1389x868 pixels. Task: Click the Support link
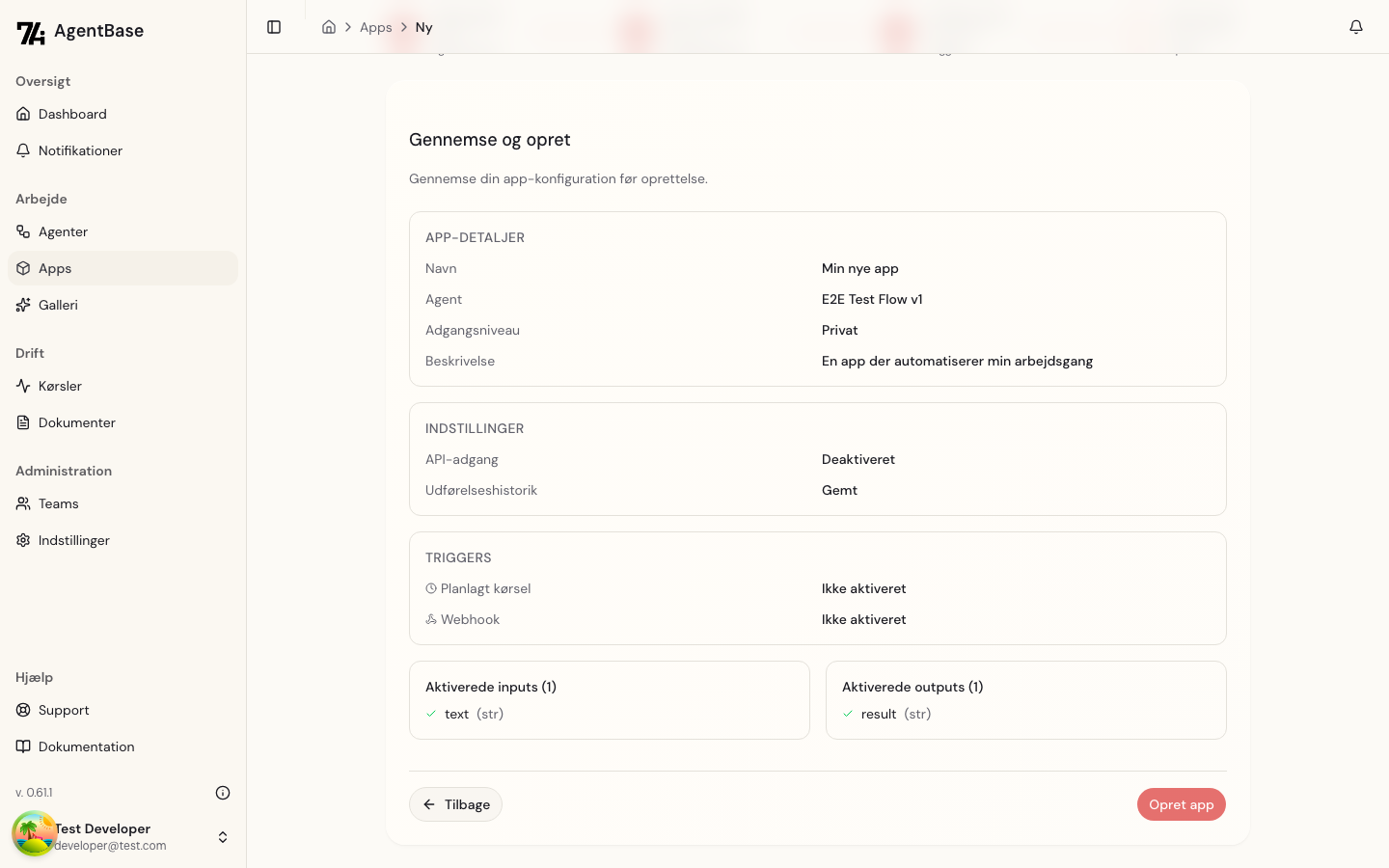(64, 710)
